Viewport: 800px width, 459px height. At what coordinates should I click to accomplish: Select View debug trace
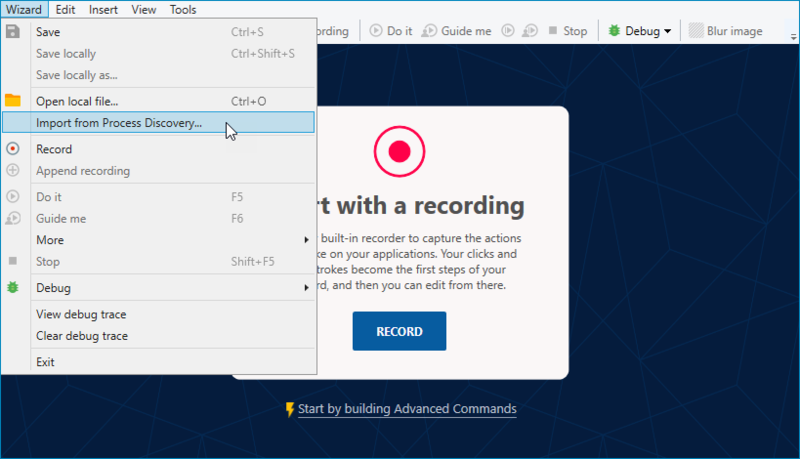[158, 314]
